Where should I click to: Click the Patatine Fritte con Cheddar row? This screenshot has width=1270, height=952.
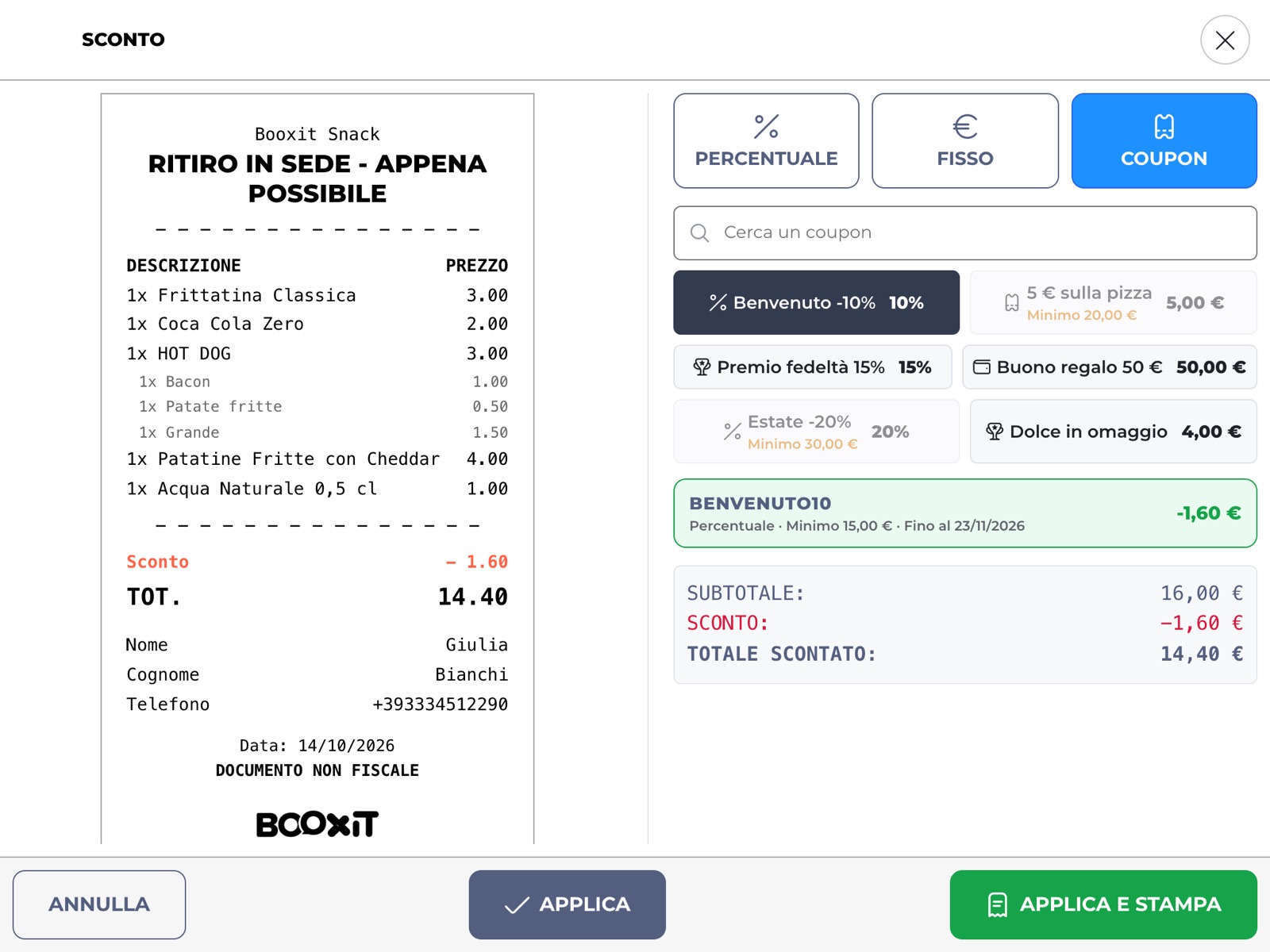(317, 459)
